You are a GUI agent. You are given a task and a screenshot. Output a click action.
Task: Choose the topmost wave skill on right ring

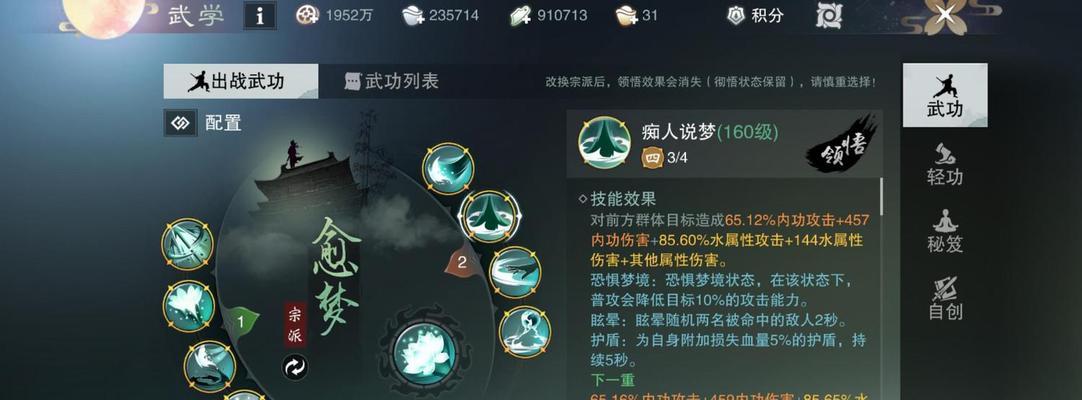coord(448,168)
